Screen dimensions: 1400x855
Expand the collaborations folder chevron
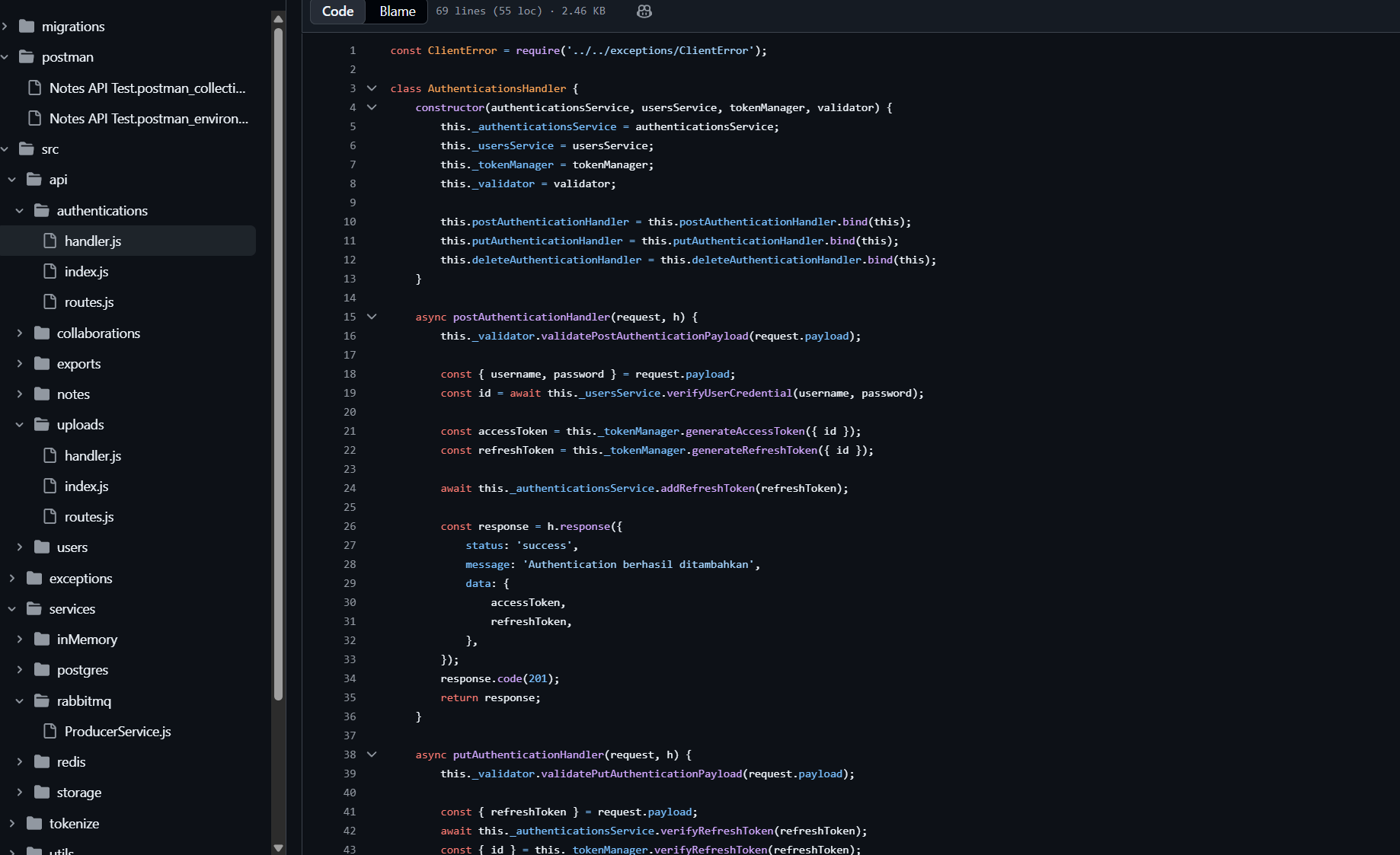click(x=20, y=333)
